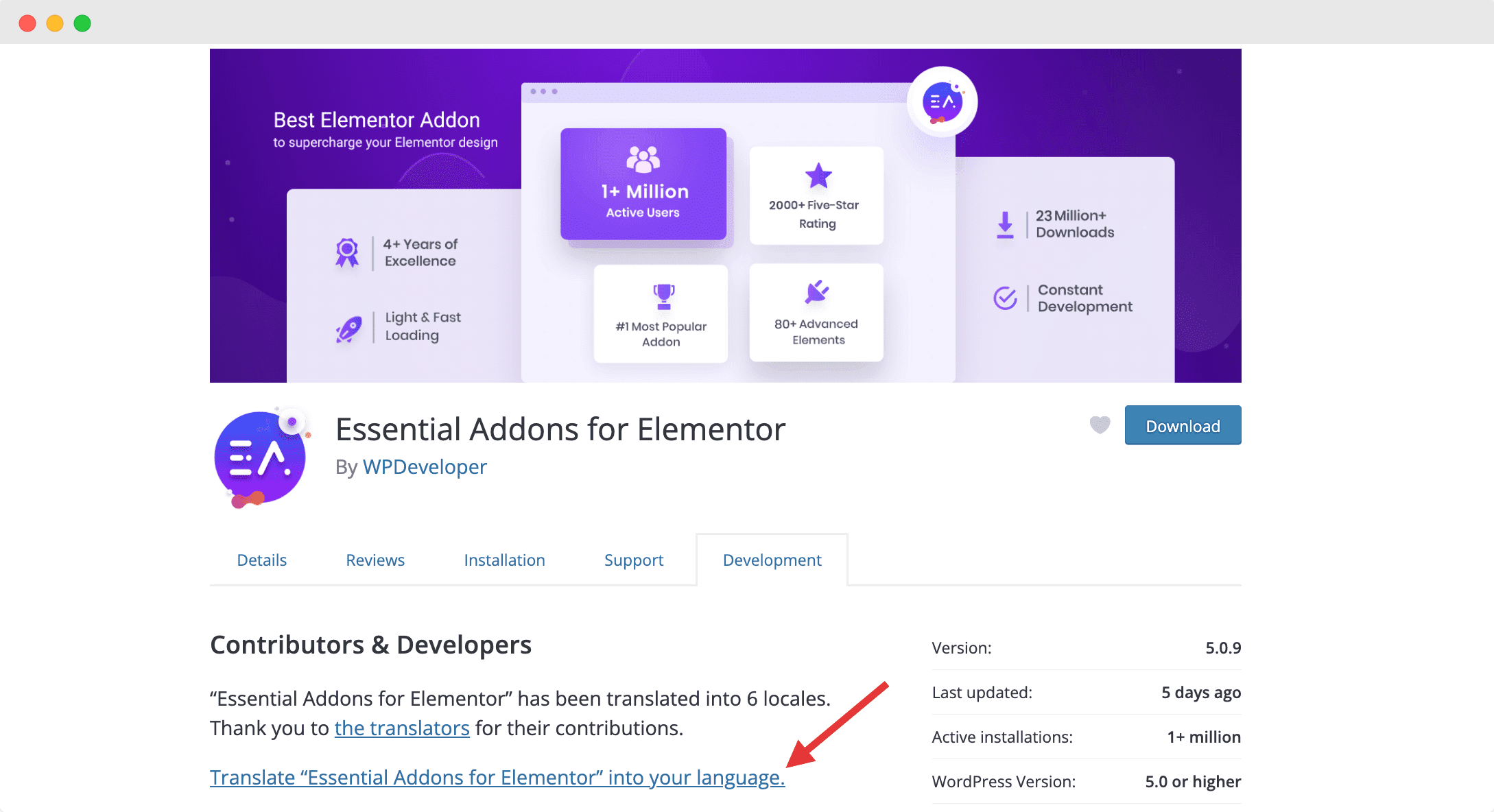Click the heart favorite icon
This screenshot has height=812, width=1494.
[x=1100, y=425]
